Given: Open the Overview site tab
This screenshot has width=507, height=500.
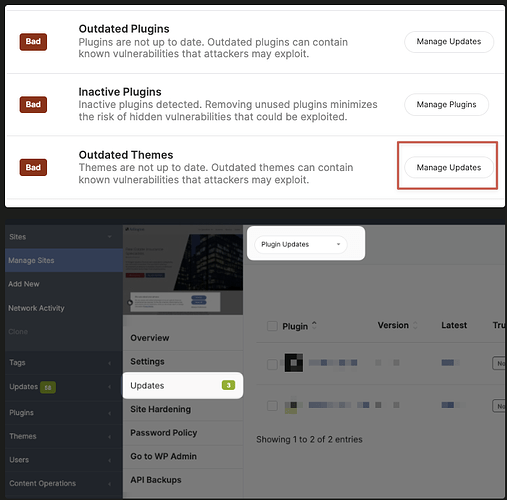Looking at the screenshot, I should point(183,338).
